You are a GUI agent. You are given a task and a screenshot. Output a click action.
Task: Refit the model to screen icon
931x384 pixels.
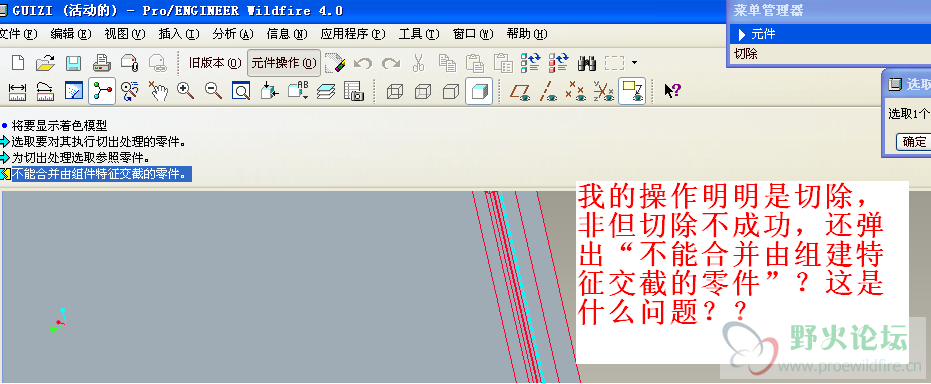pos(242,91)
